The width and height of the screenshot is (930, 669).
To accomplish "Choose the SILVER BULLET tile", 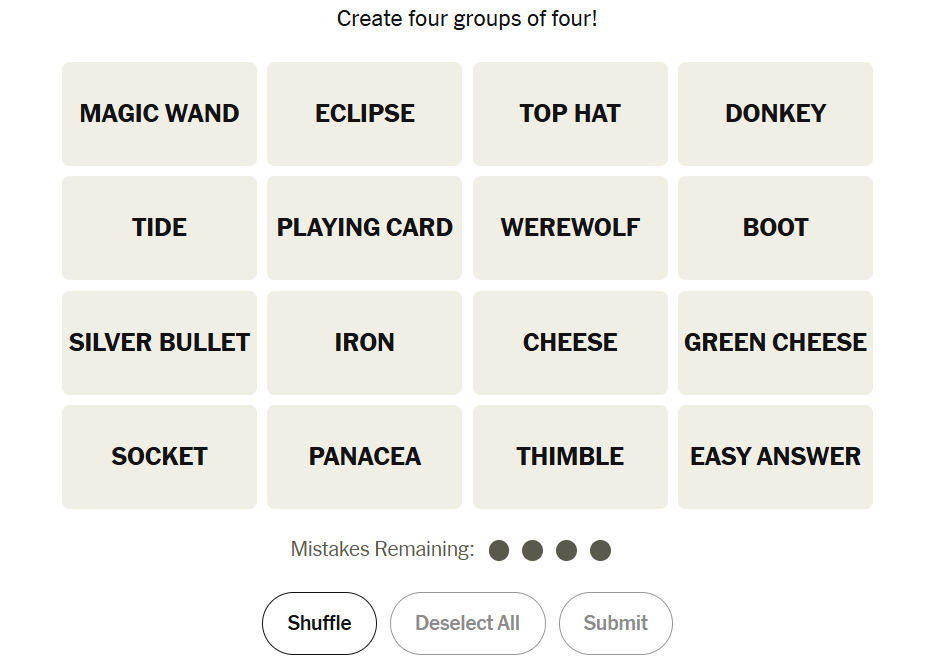I will point(159,343).
